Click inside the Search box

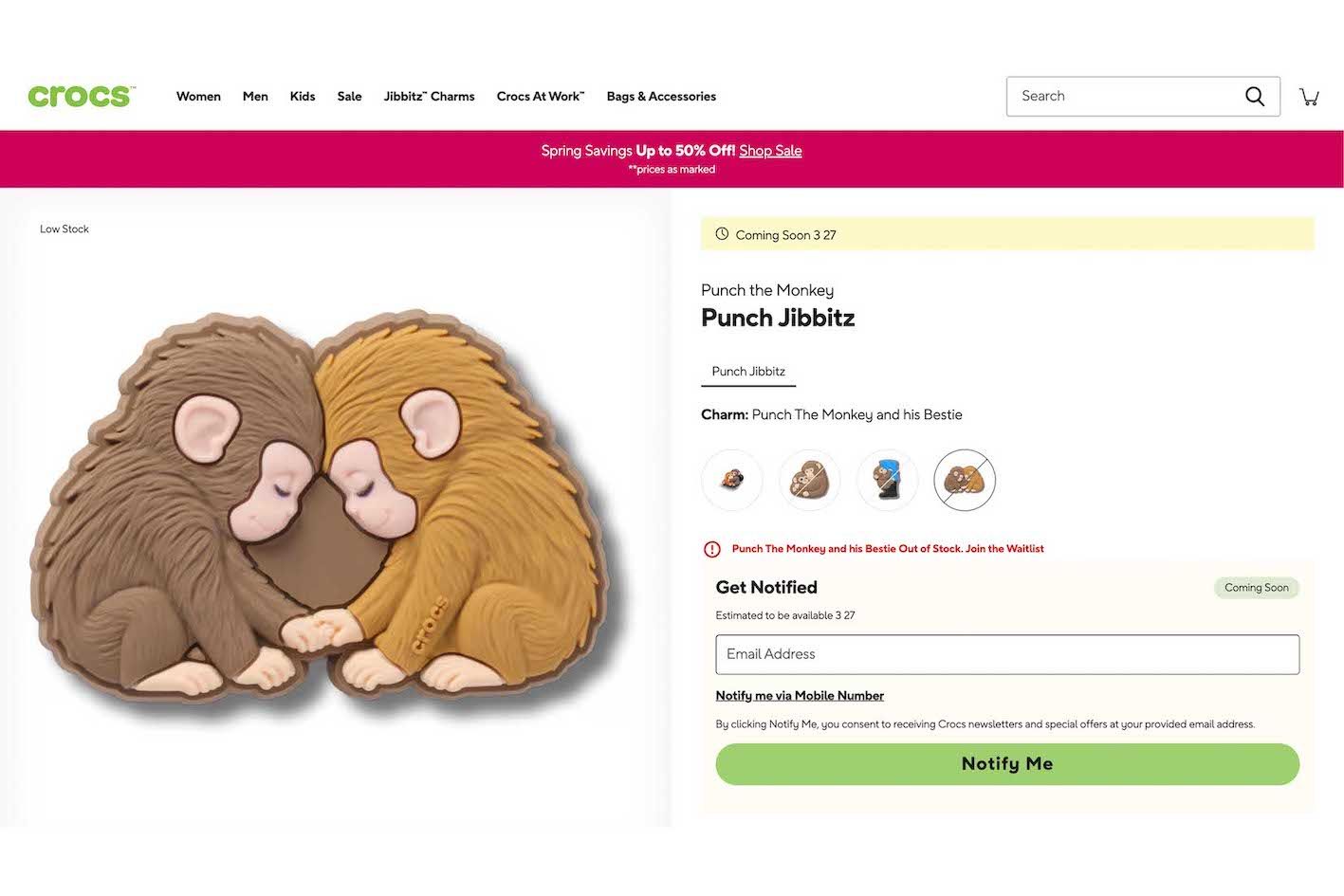click(1119, 96)
